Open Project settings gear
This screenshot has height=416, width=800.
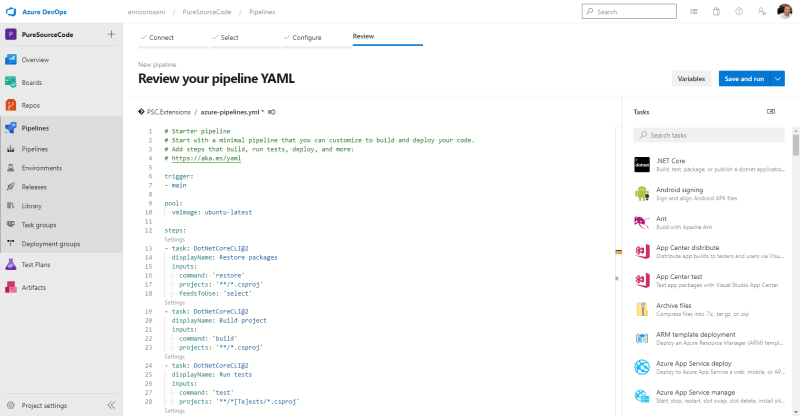click(11, 405)
